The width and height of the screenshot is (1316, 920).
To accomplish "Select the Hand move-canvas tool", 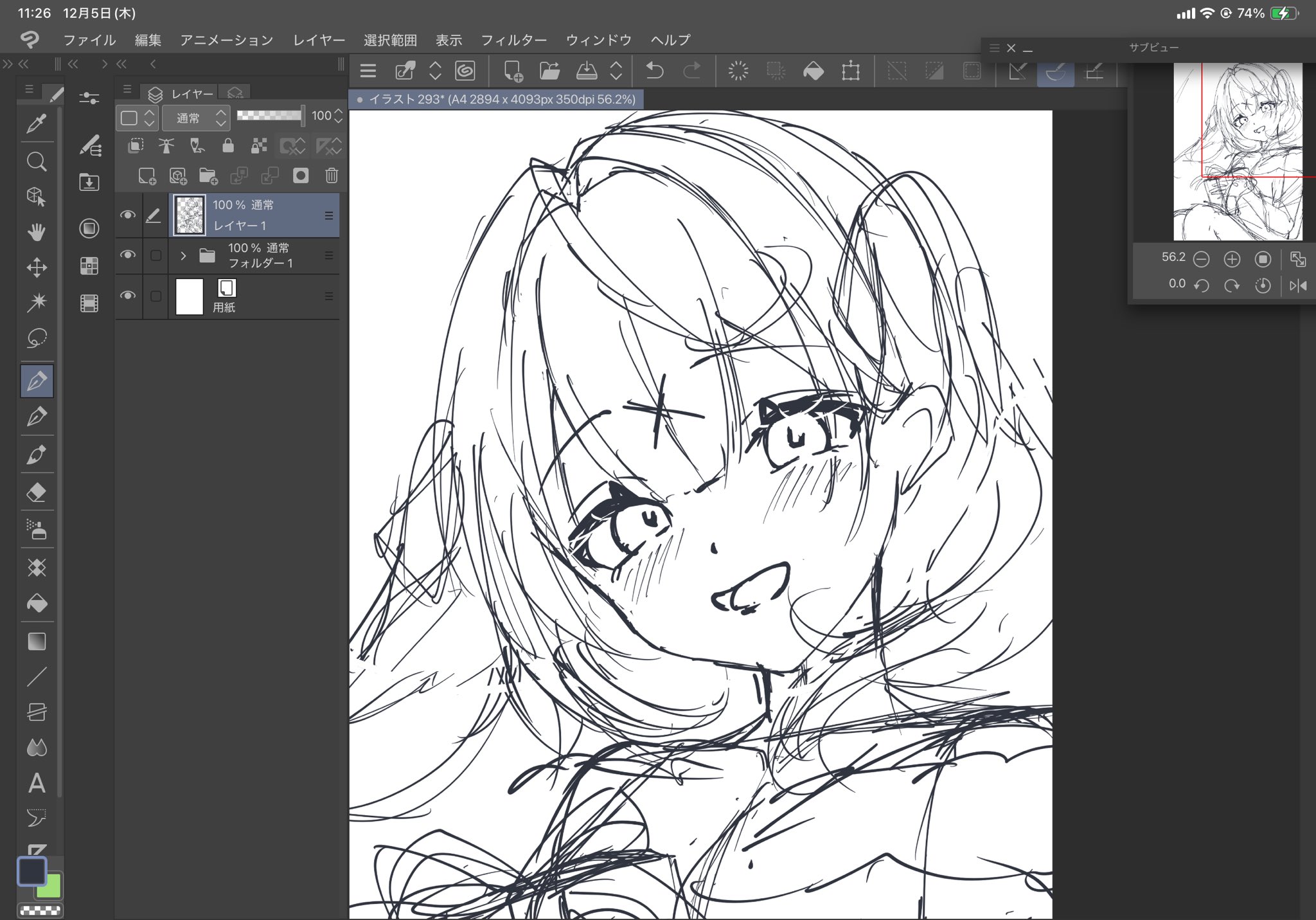I will coord(37,232).
